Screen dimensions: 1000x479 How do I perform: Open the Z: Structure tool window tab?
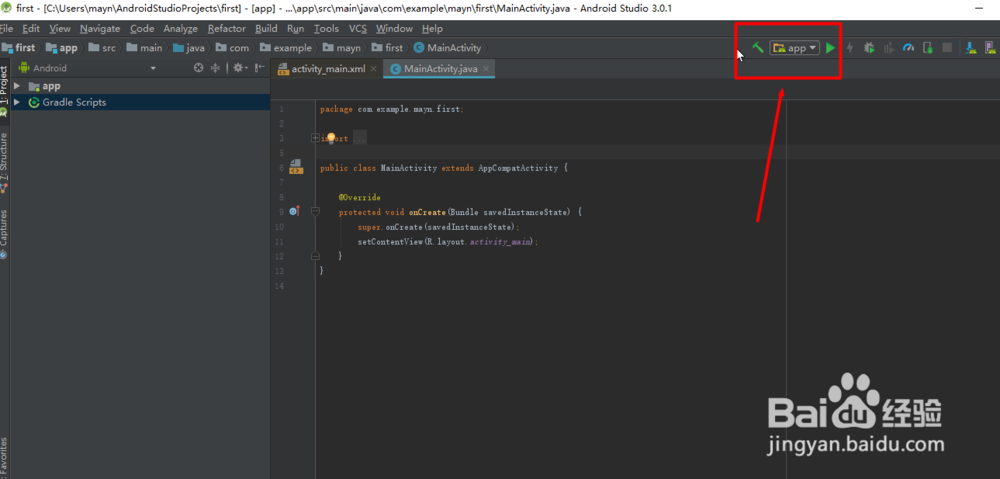[x=4, y=163]
